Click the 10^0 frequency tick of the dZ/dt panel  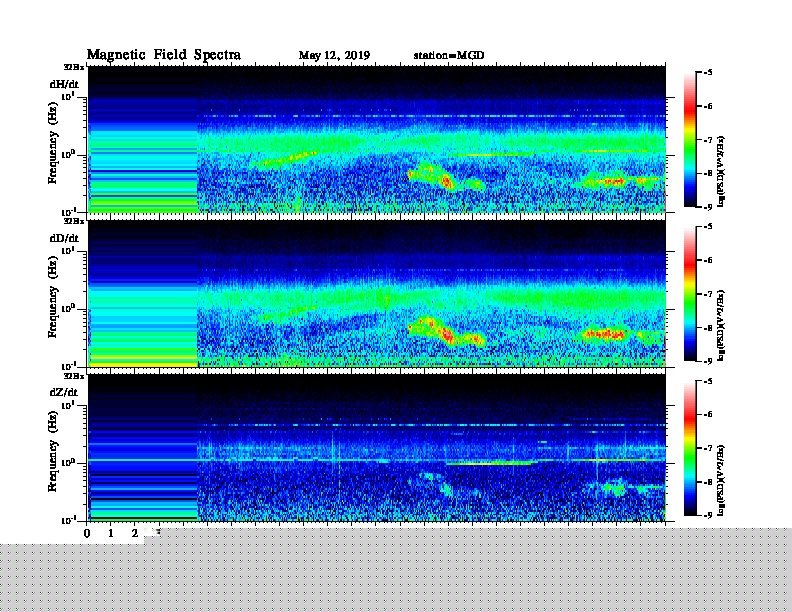tap(68, 463)
